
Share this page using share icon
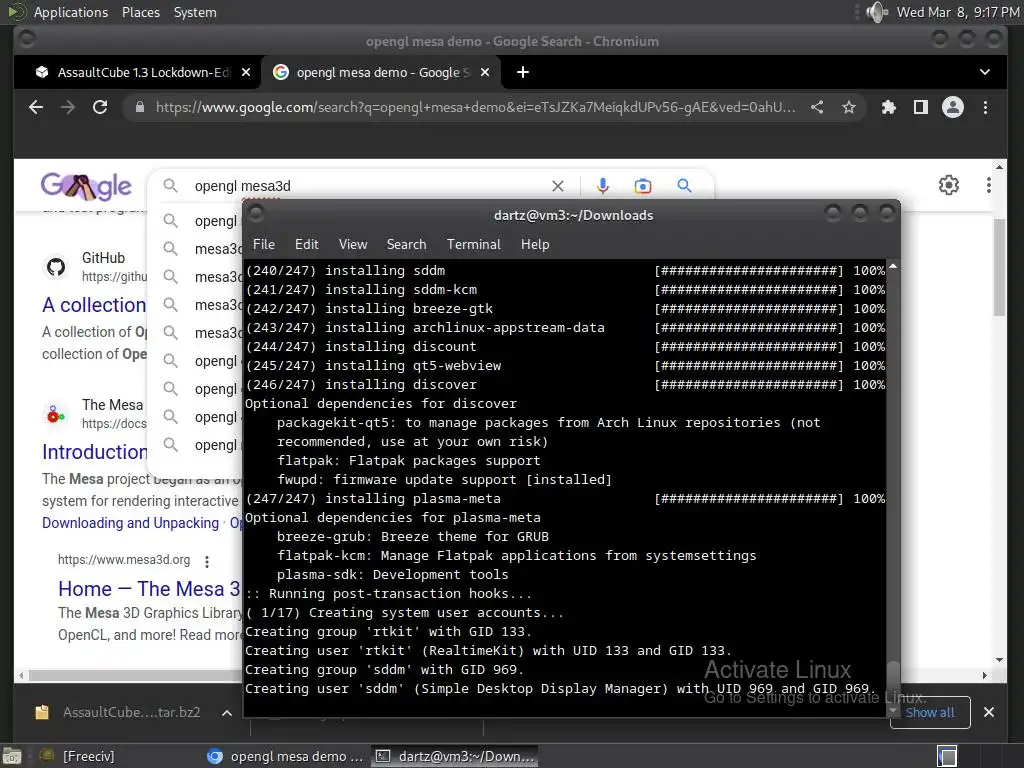817,107
